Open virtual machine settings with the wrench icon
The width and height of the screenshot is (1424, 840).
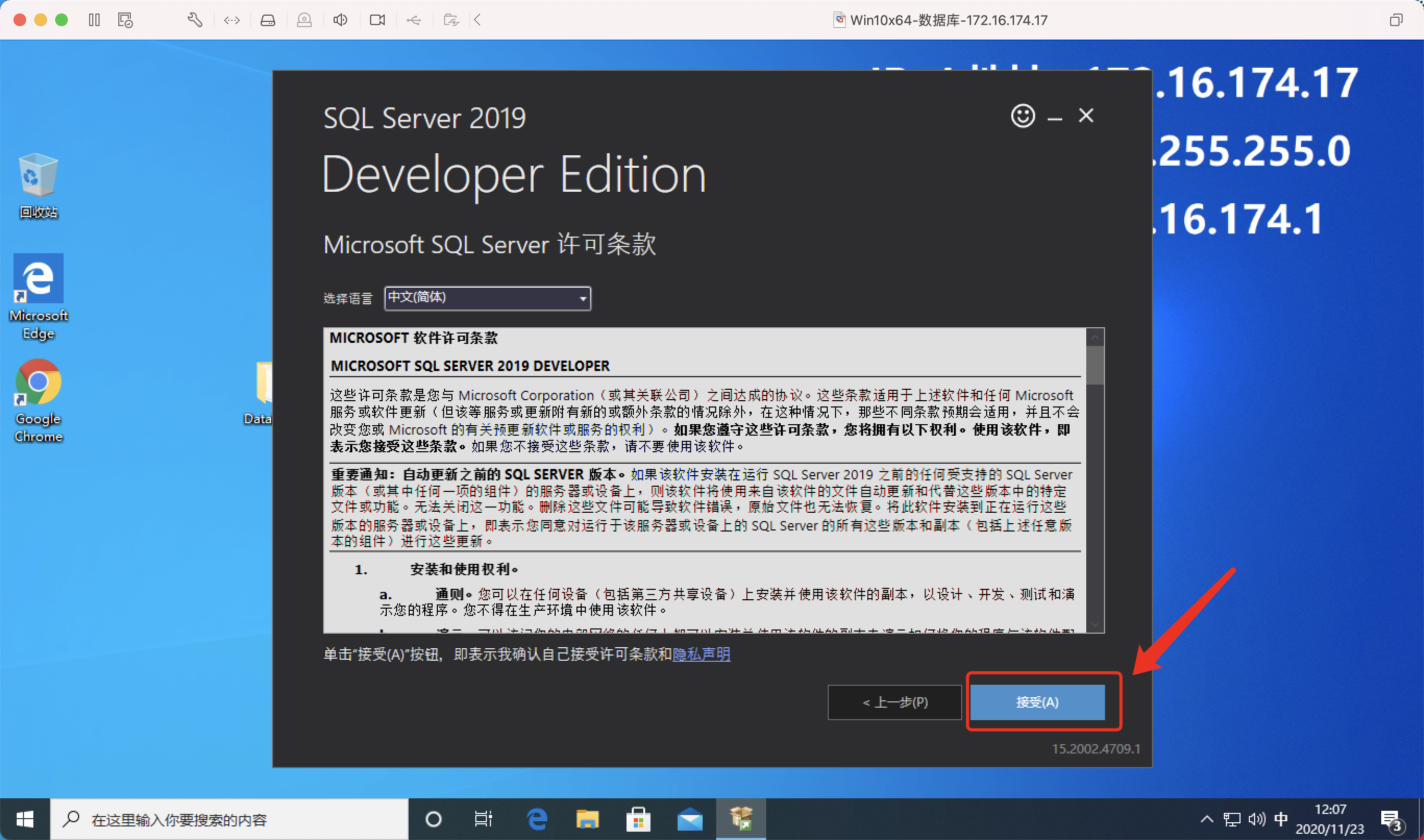coord(195,20)
